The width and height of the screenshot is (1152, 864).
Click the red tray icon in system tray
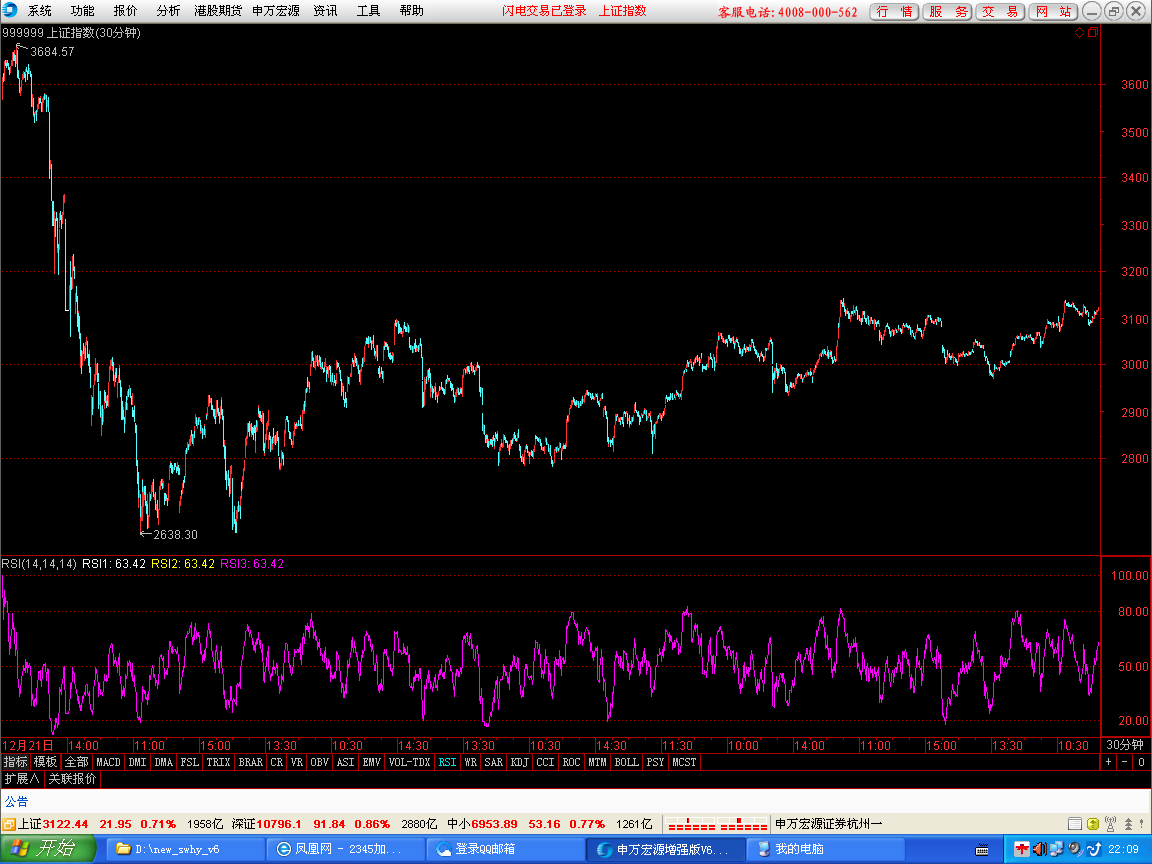click(x=1021, y=849)
